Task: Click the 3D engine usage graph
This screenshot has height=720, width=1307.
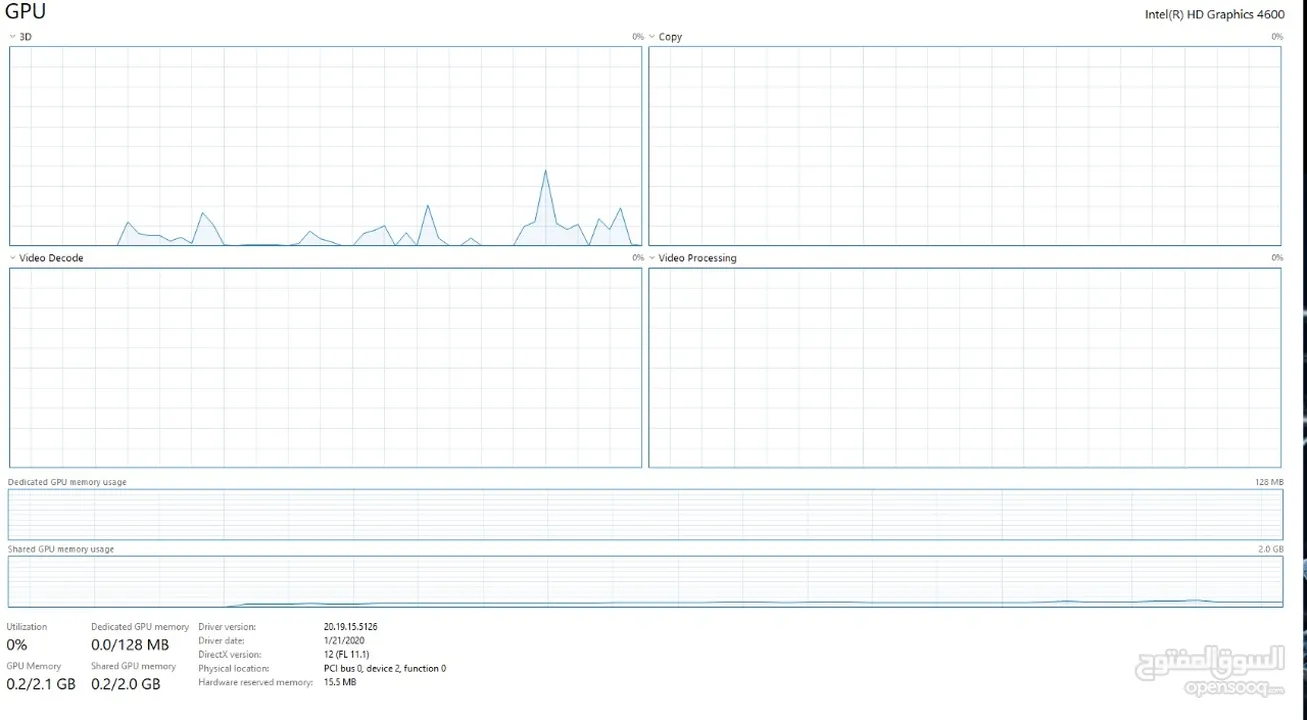Action: (x=325, y=146)
